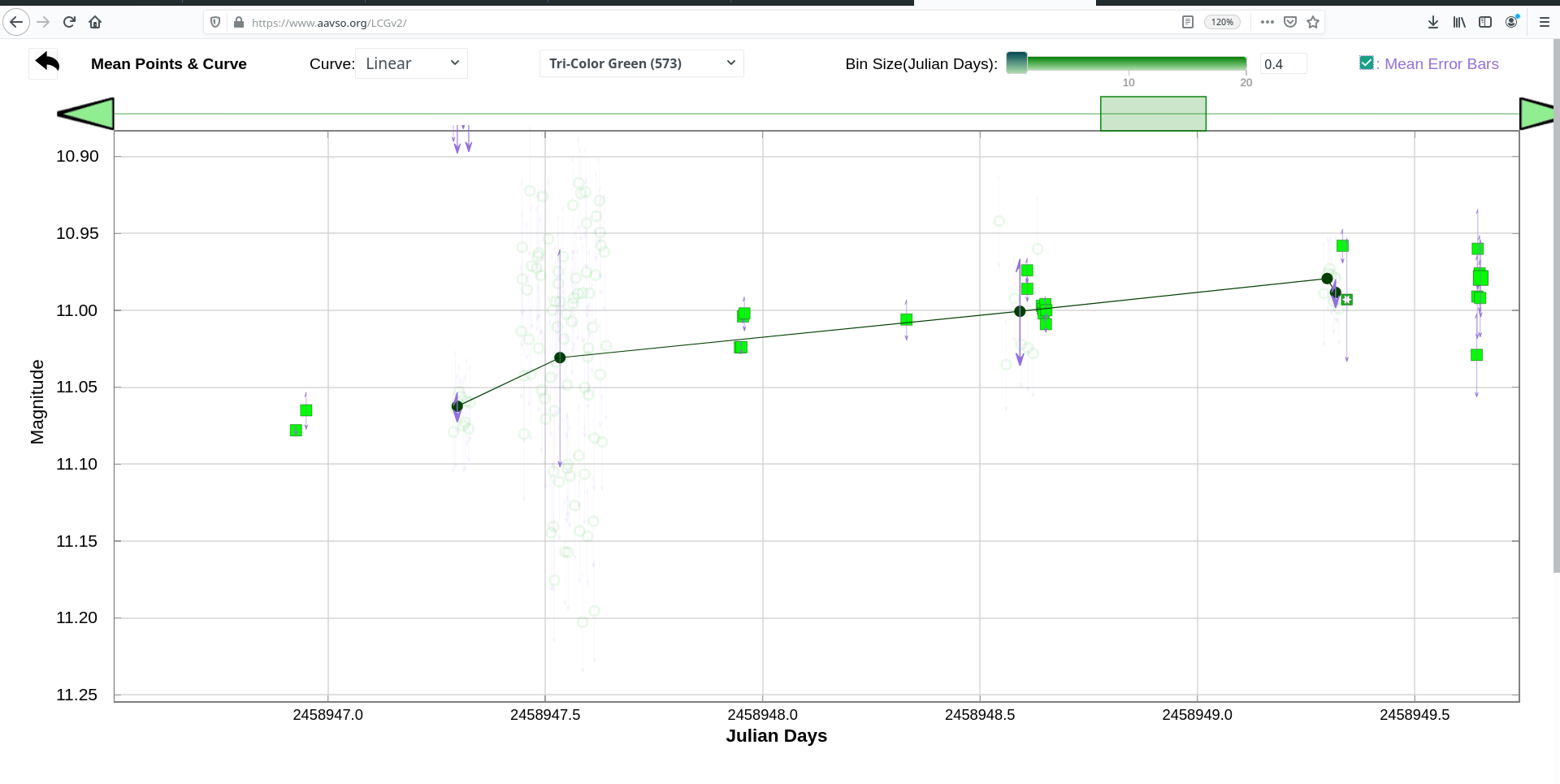
Task: Click the black back arrow icon
Action: click(47, 63)
